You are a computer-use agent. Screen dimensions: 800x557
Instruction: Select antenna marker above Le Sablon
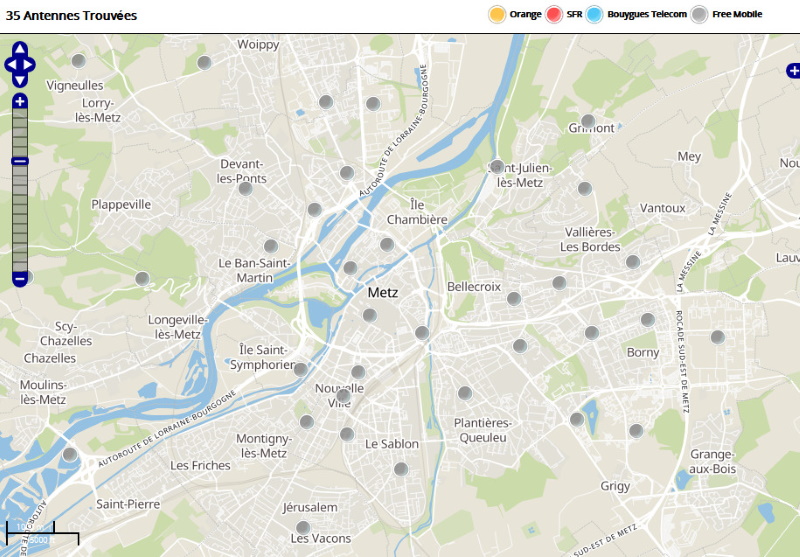tap(347, 434)
